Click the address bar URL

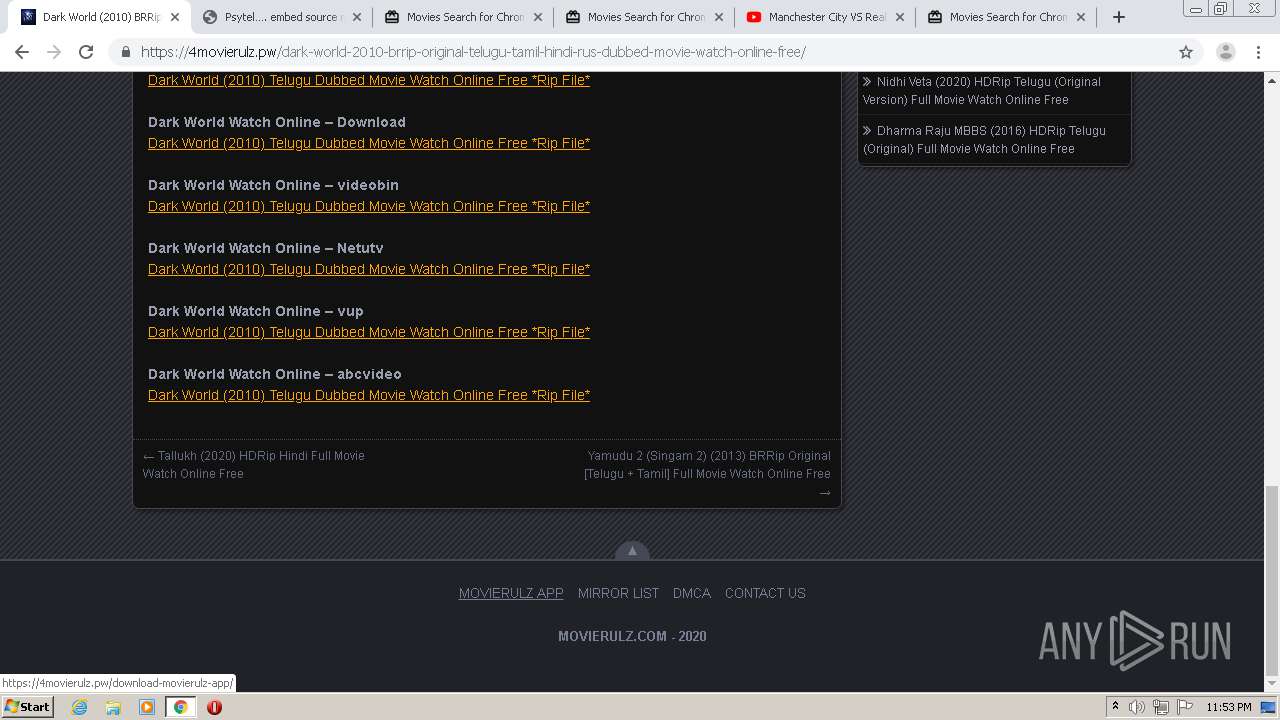473,52
